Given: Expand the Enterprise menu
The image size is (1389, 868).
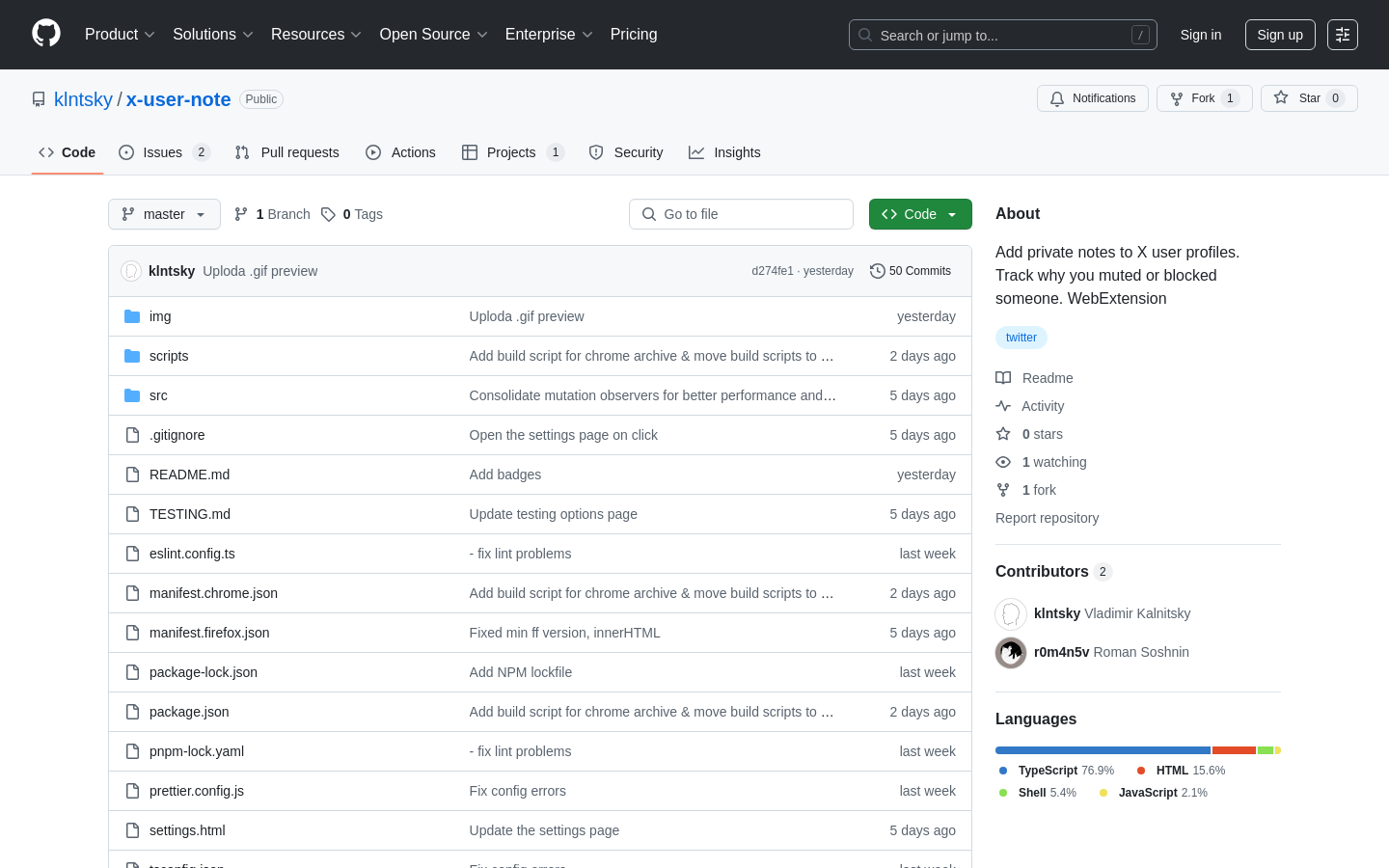Looking at the screenshot, I should click(x=549, y=35).
